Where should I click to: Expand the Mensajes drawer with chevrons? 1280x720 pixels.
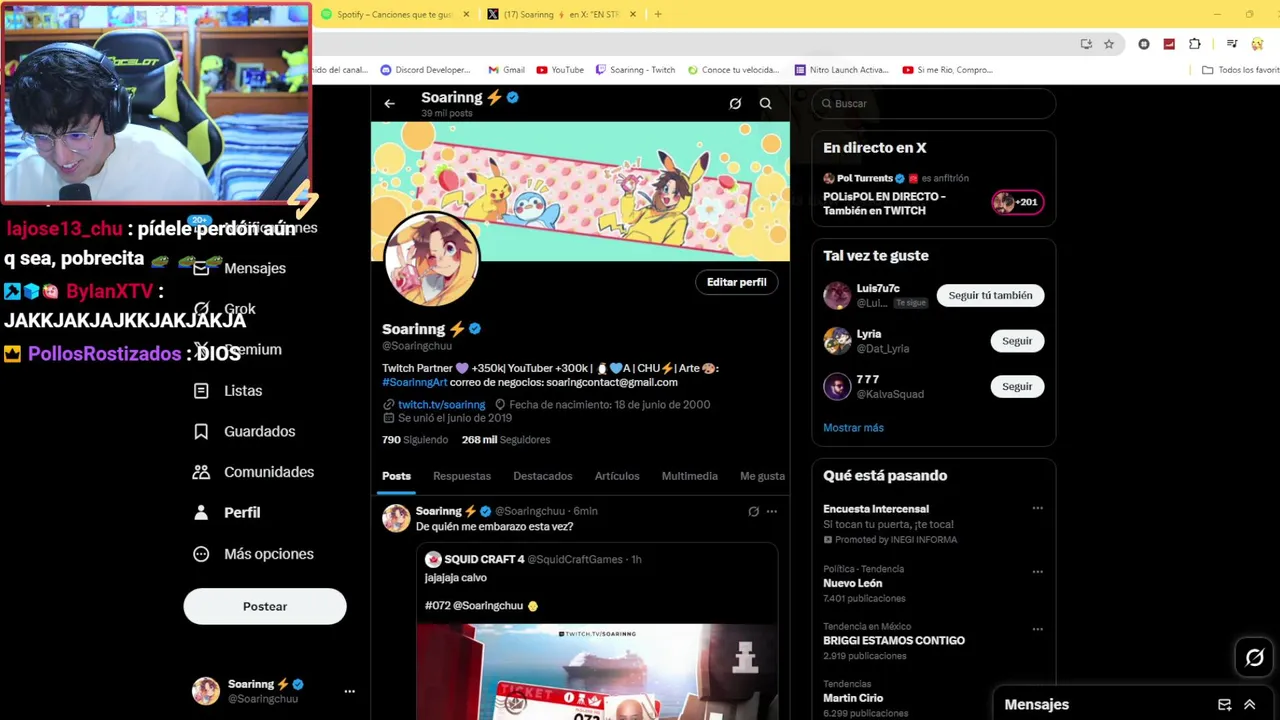click(x=1249, y=704)
